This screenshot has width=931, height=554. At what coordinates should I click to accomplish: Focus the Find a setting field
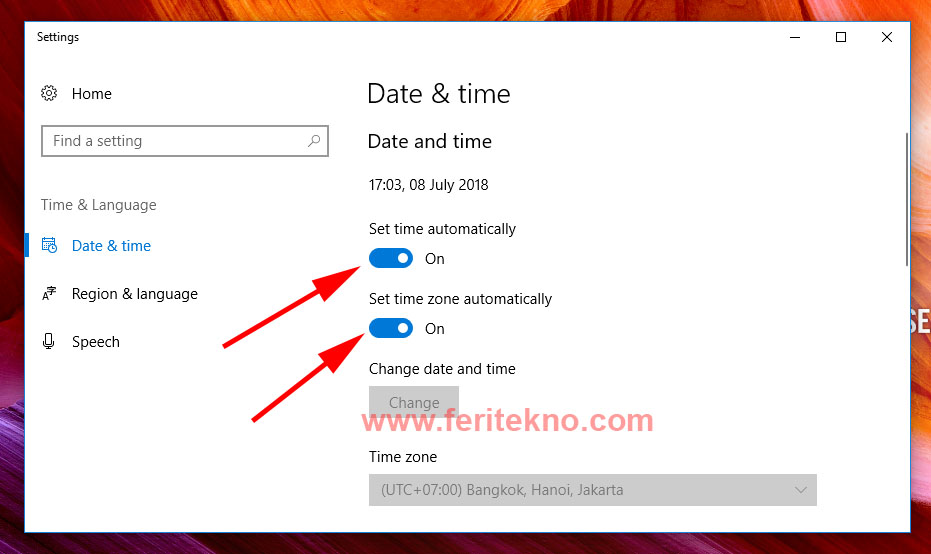(185, 141)
